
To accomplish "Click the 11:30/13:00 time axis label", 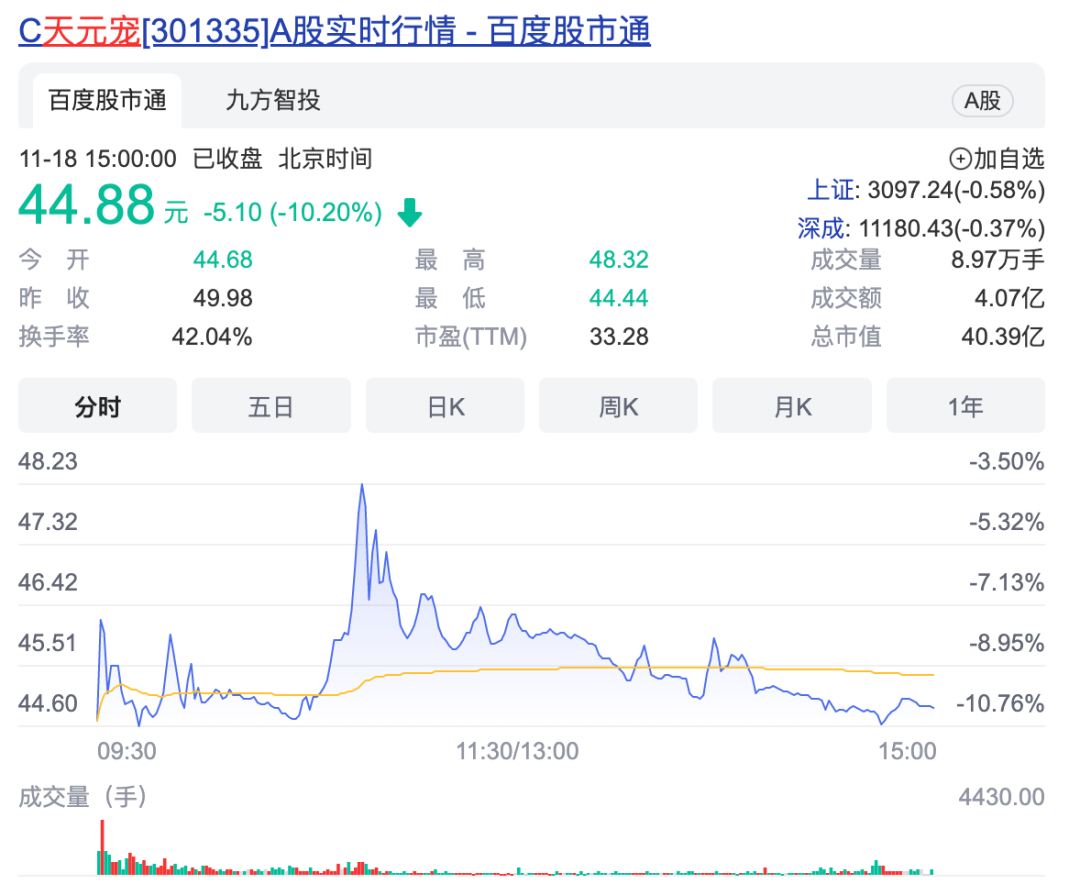I will [517, 751].
